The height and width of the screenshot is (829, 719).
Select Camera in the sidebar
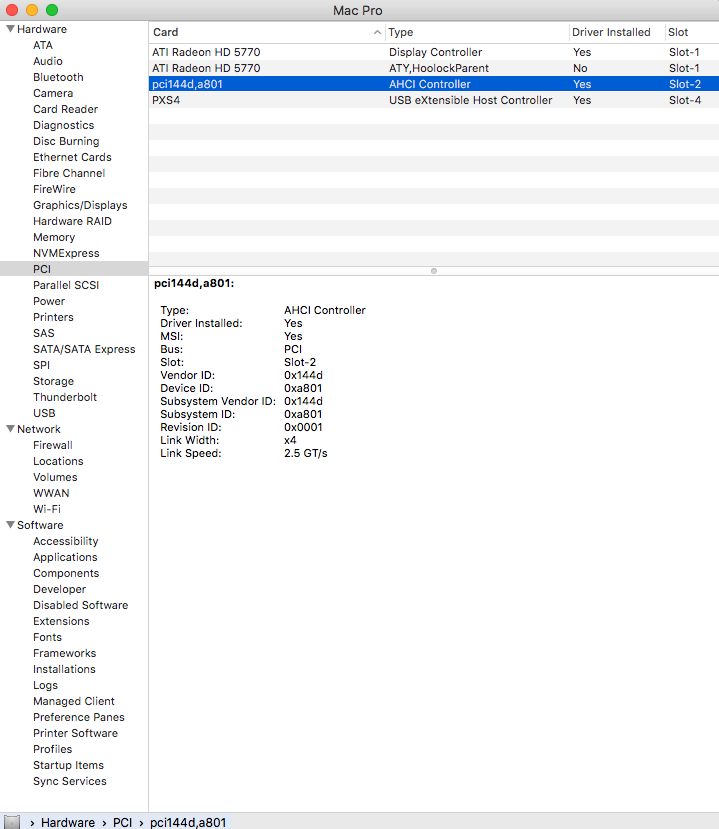(53, 93)
